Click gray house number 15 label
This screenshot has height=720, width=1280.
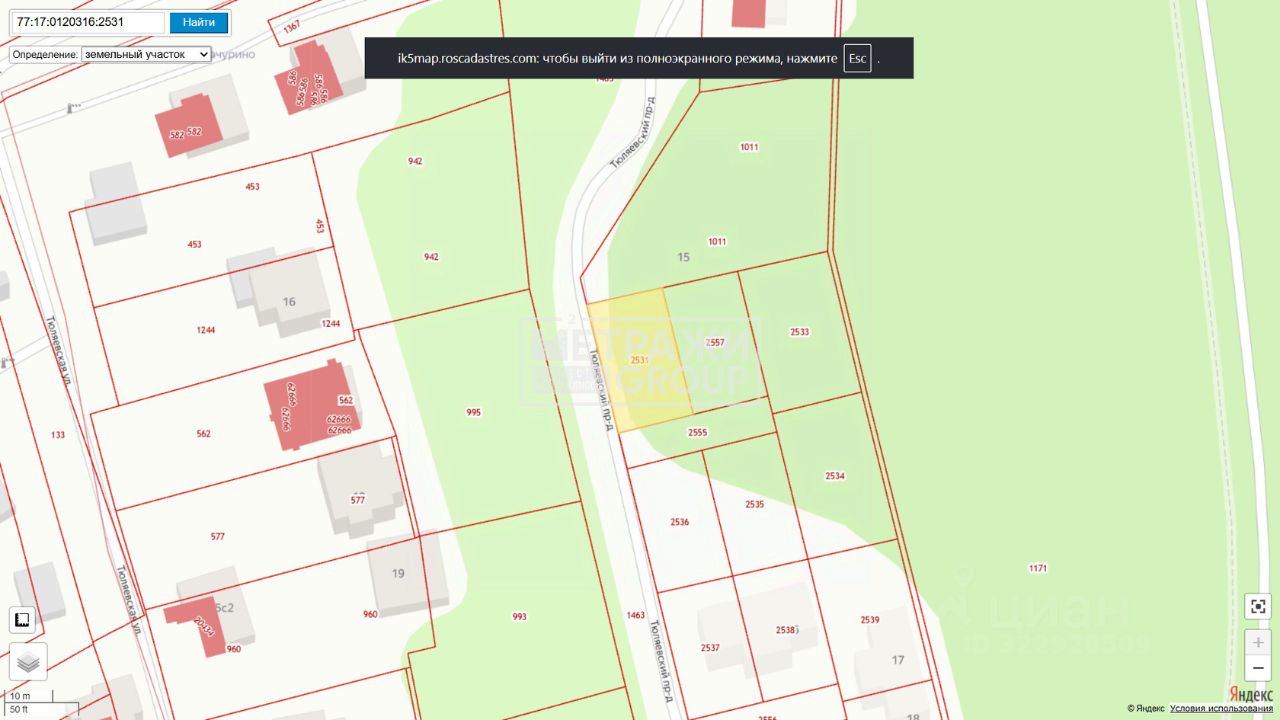pyautogui.click(x=684, y=257)
